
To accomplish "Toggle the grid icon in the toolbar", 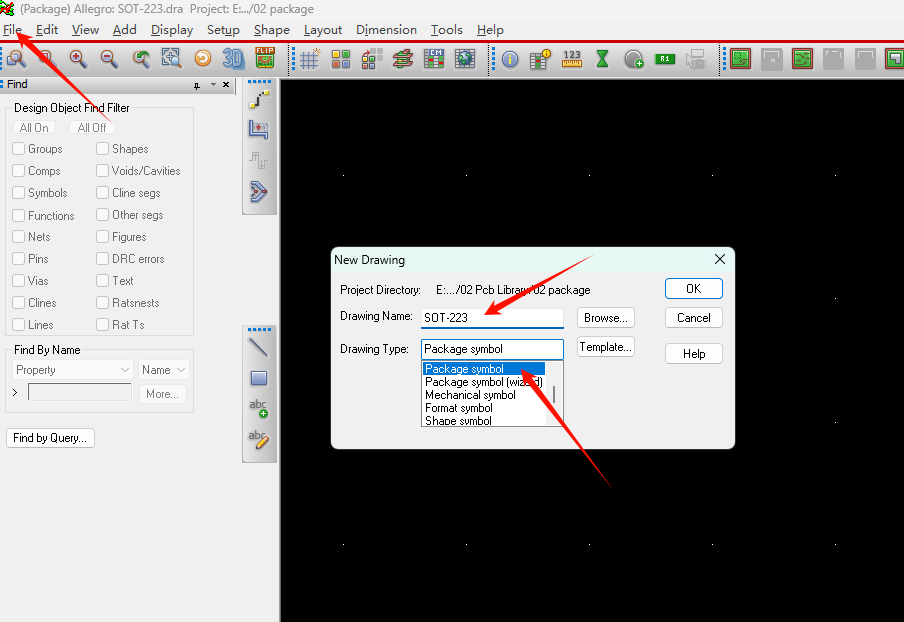I will (x=310, y=59).
